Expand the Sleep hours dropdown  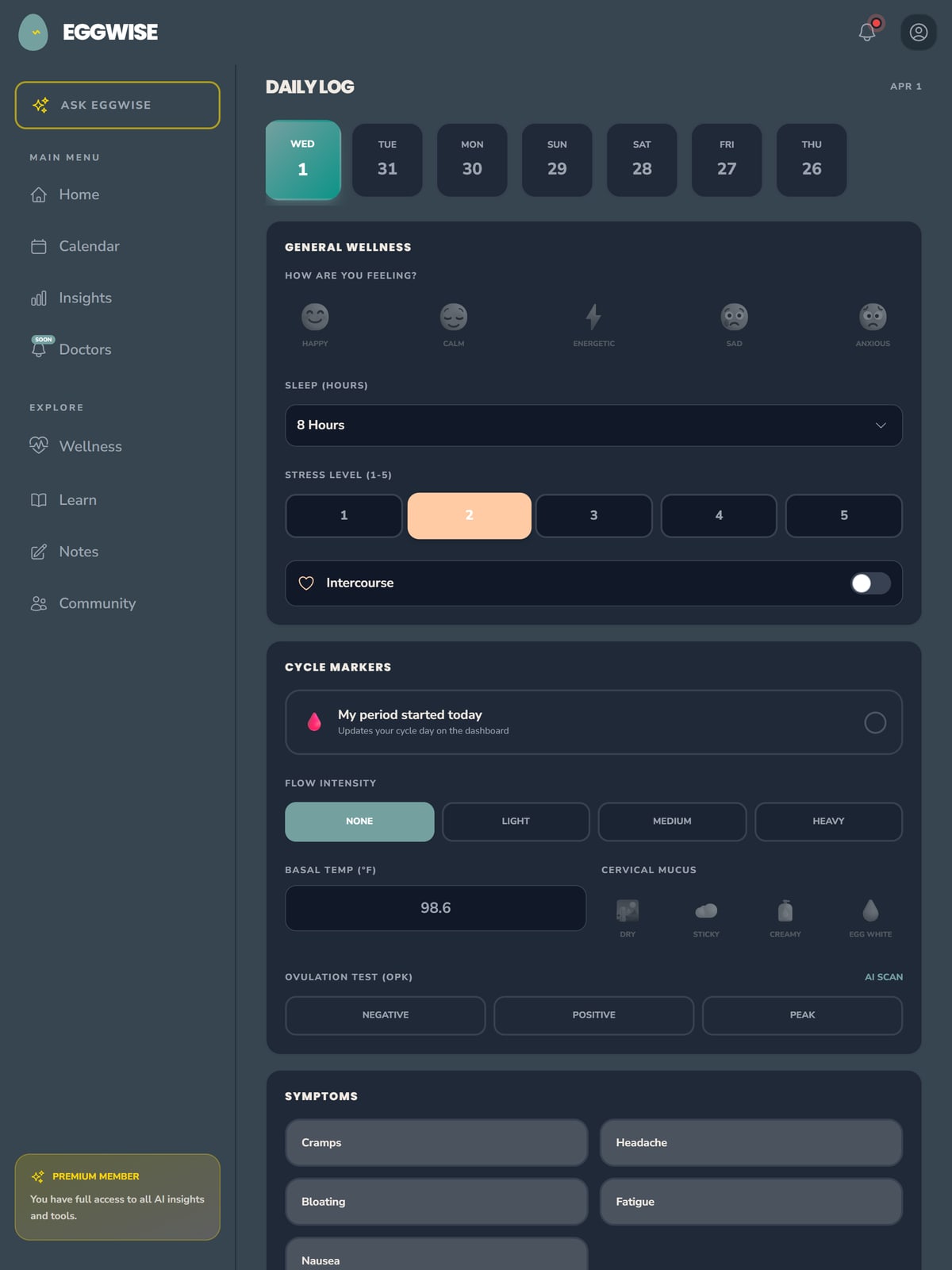(593, 425)
